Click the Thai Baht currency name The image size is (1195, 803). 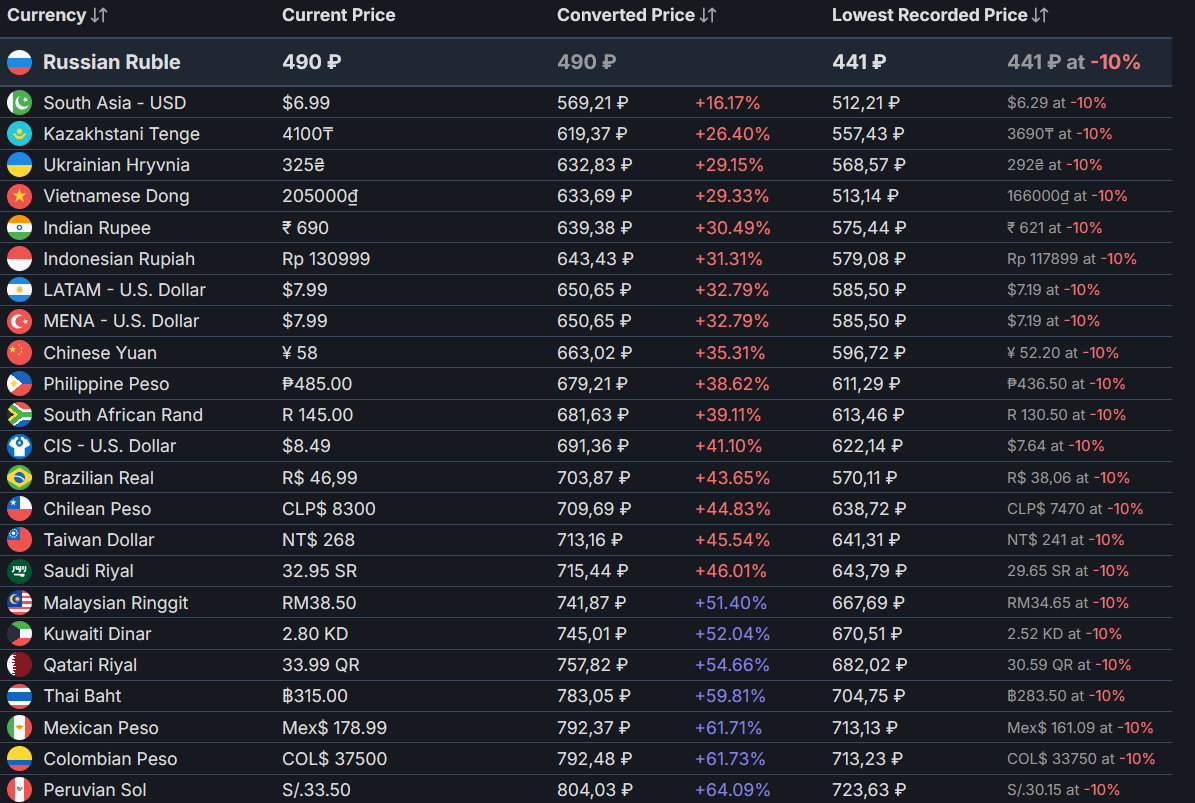click(x=82, y=696)
